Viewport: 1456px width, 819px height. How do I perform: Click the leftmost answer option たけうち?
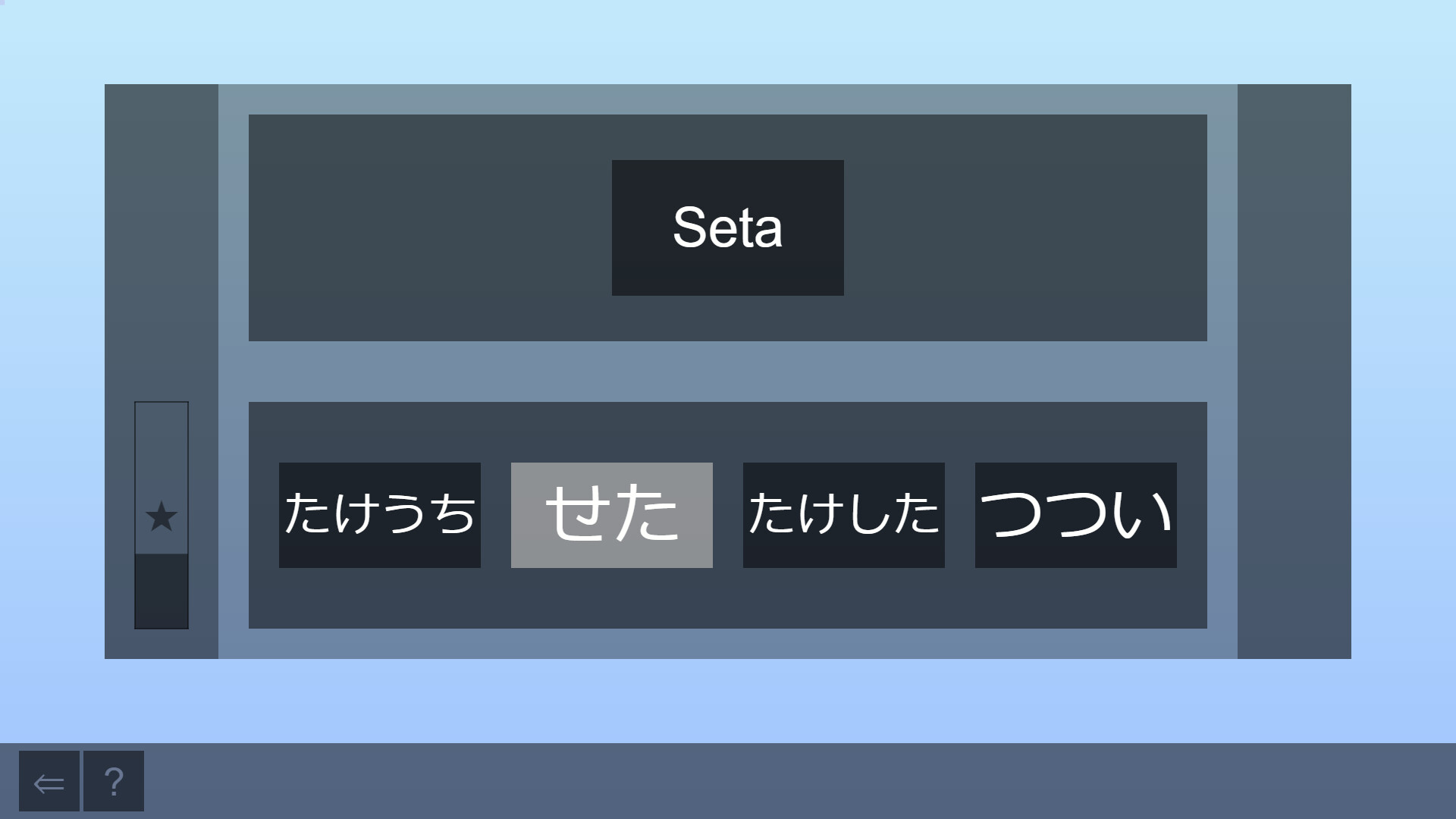pyautogui.click(x=380, y=516)
